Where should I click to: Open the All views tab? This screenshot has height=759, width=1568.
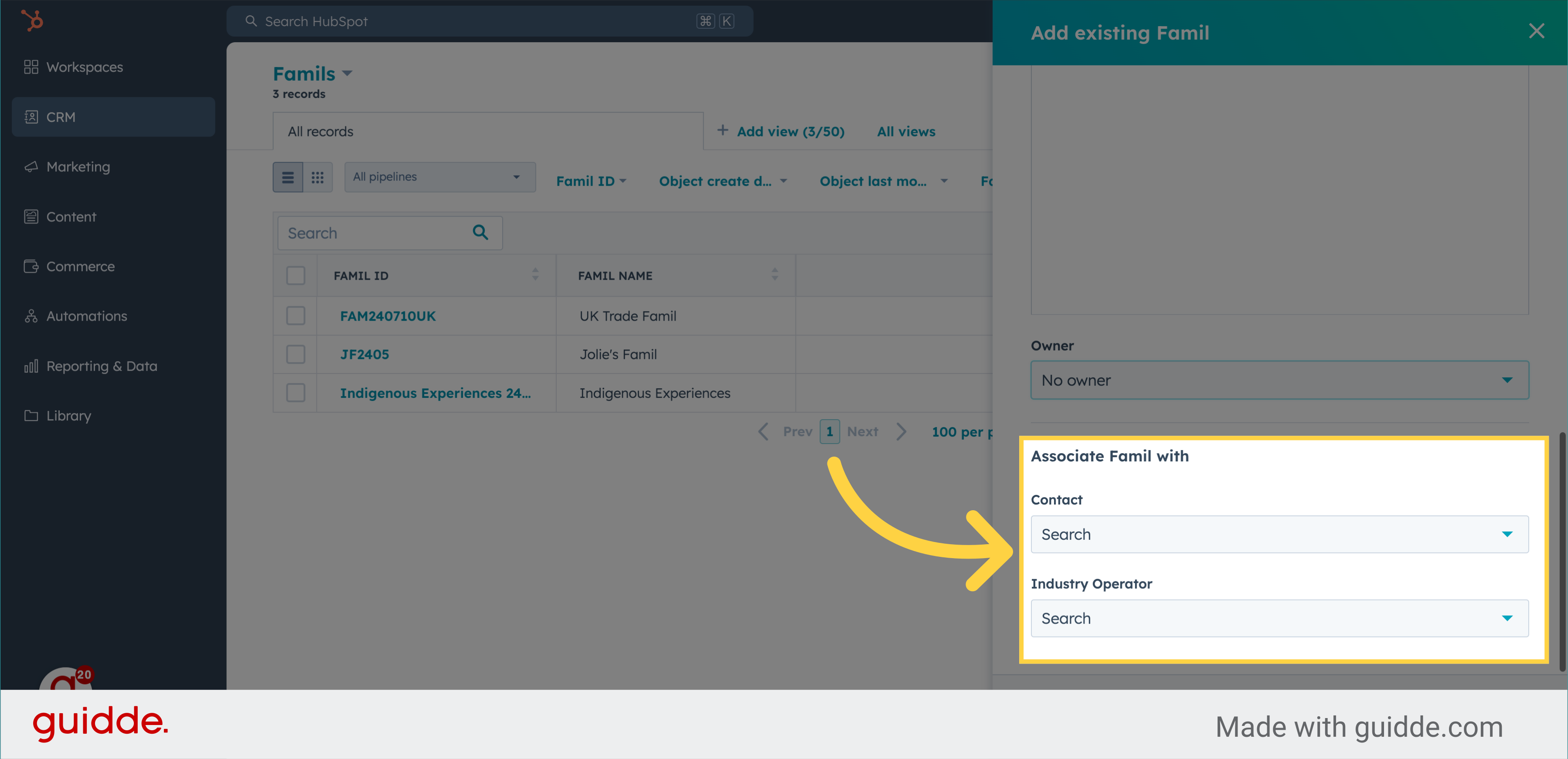pyautogui.click(x=906, y=132)
